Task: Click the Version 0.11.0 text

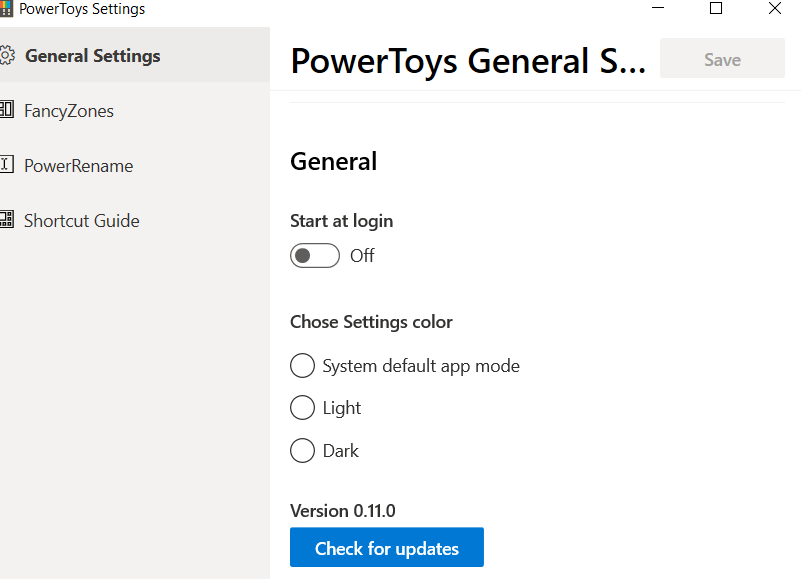Action: [343, 510]
